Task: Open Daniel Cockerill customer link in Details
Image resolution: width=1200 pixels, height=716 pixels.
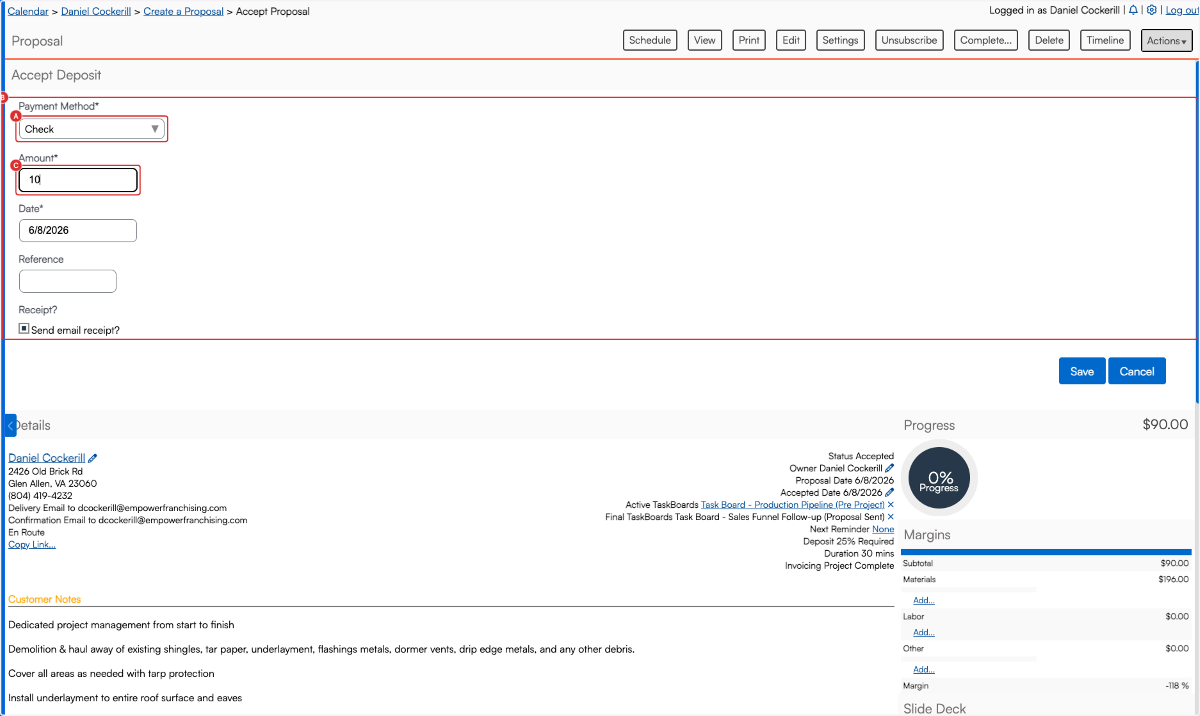Action: (x=46, y=458)
